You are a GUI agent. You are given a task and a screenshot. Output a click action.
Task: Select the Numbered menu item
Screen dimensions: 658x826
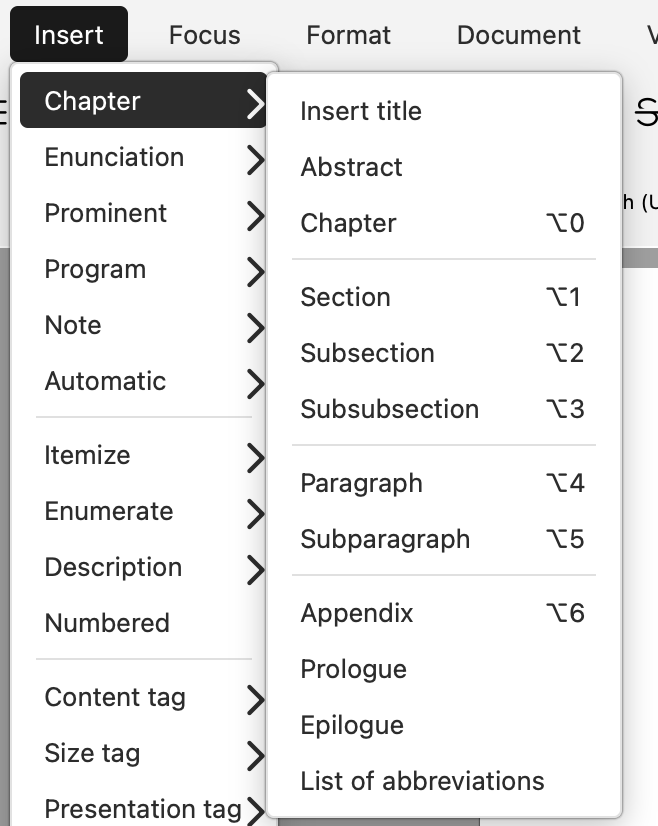107,623
